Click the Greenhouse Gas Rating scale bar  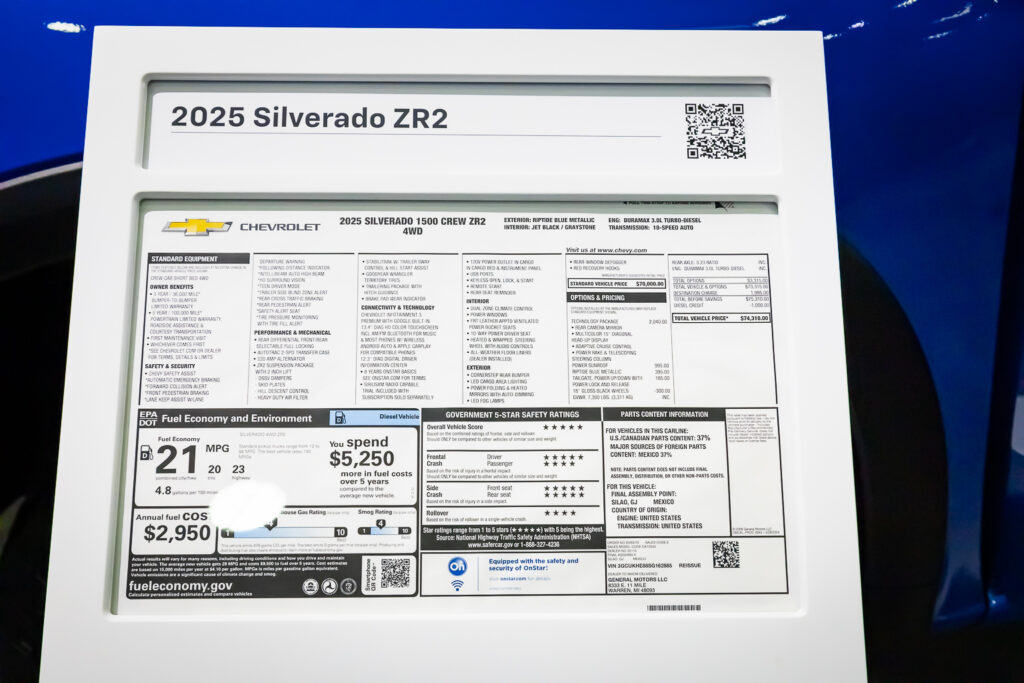285,532
